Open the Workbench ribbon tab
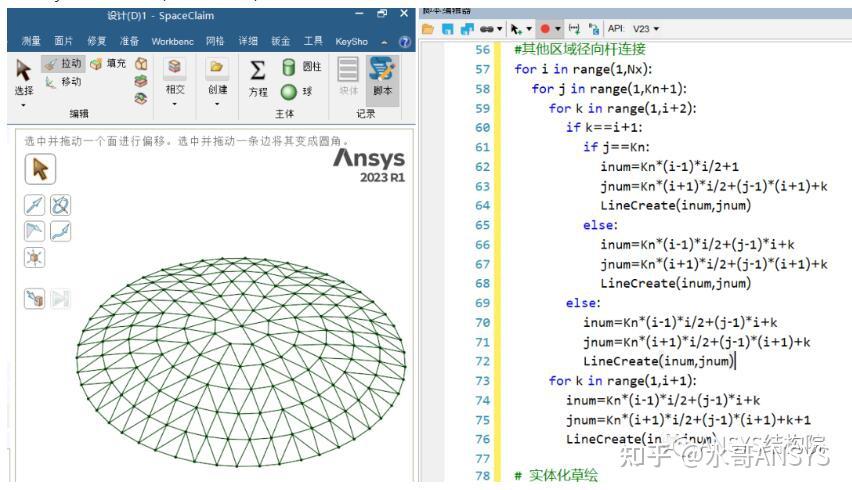The width and height of the screenshot is (852, 490). (x=172, y=41)
